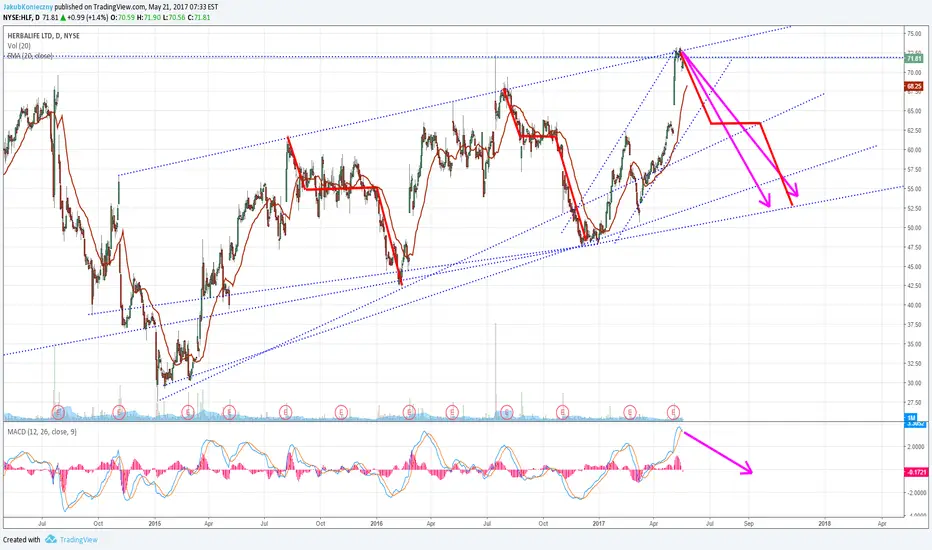Click the 2017 time axis label
The image size is (932, 550).
pos(599,524)
